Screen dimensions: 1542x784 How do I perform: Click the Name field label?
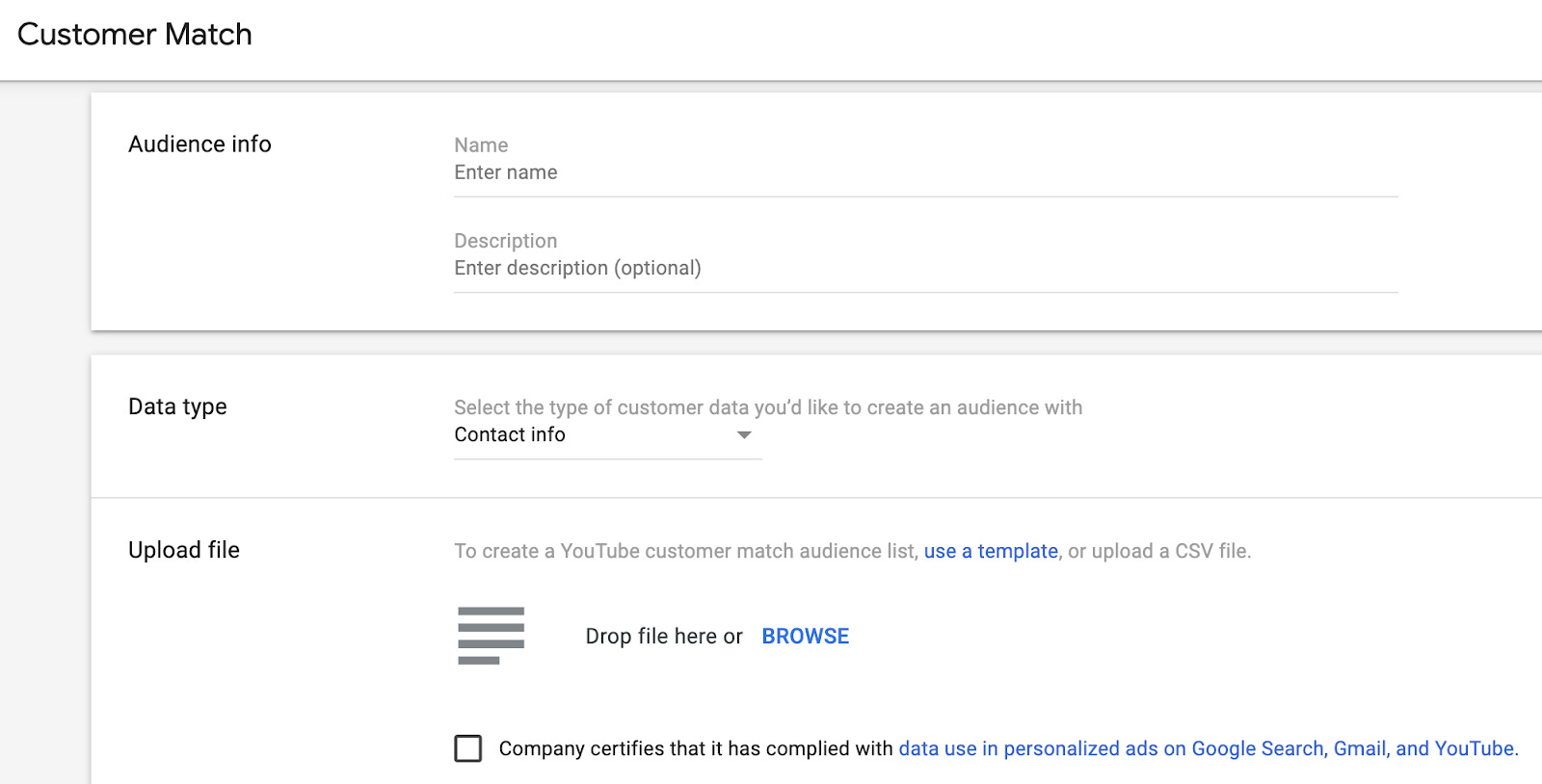coord(481,145)
